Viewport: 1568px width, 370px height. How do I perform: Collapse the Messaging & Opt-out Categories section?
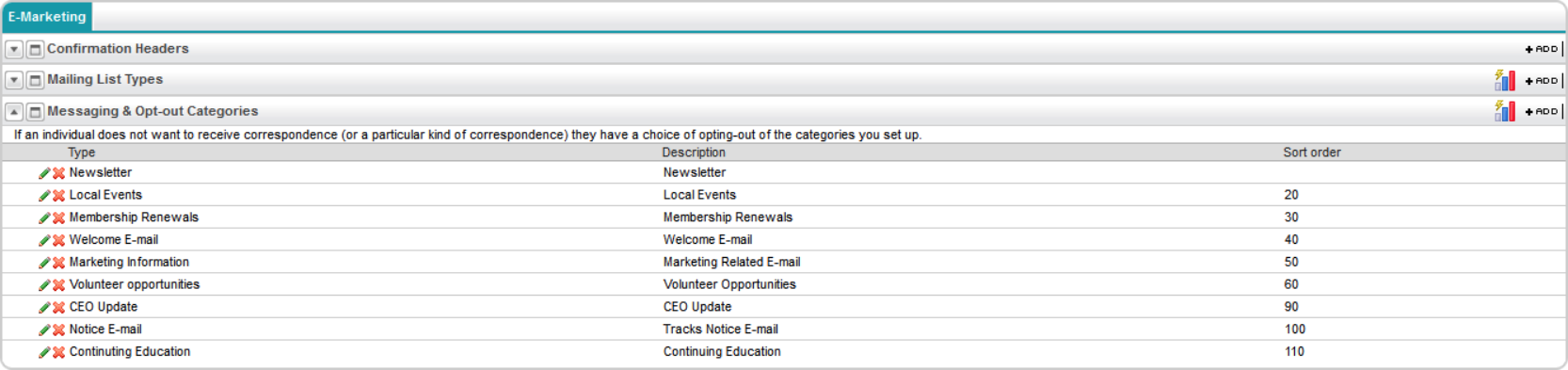(14, 111)
